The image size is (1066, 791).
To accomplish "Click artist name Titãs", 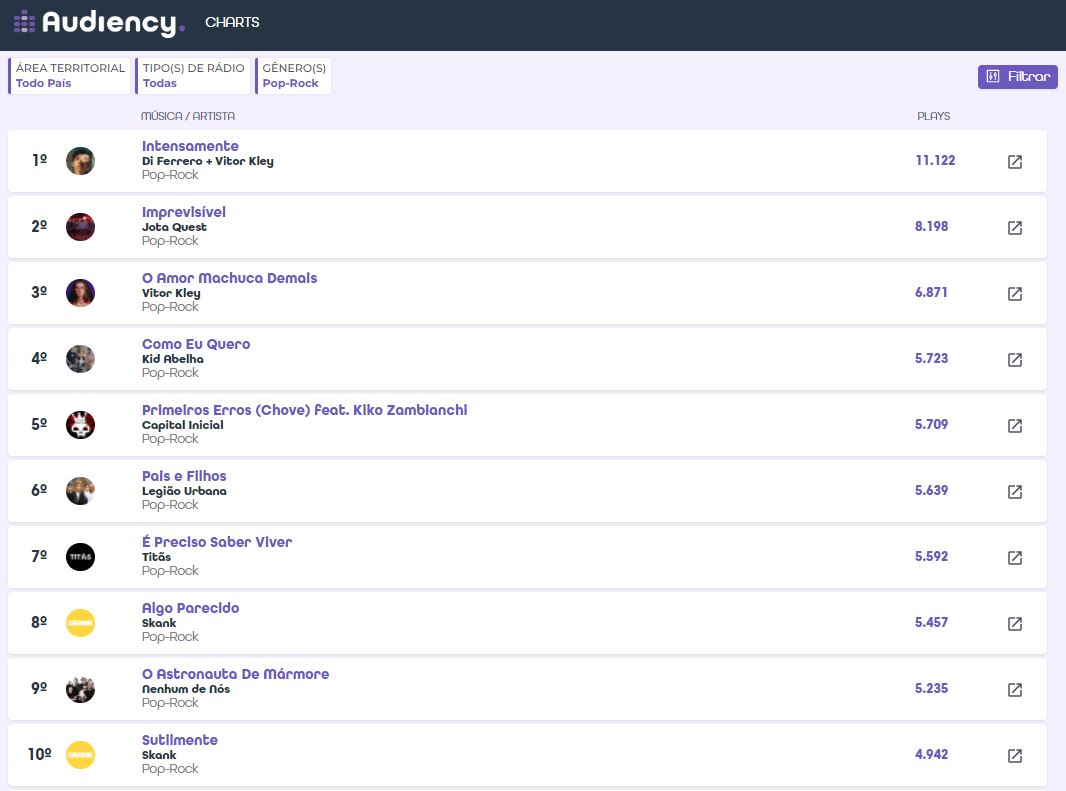I will click(x=156, y=557).
